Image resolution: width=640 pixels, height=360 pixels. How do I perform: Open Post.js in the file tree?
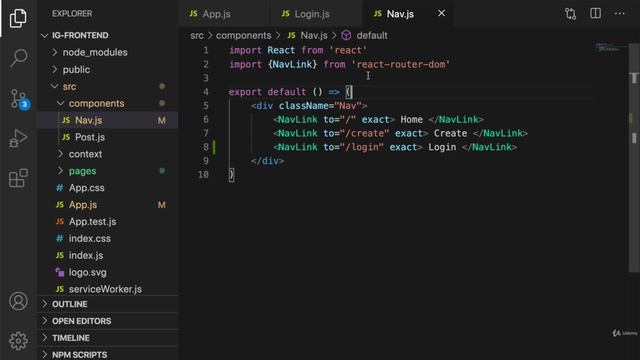coord(108,137)
